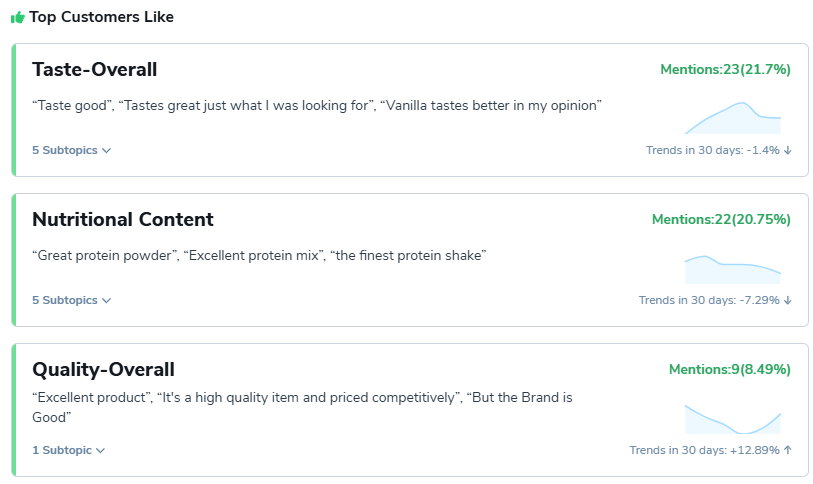
Task: Click the Taste-Overall trend sparkline chart
Action: [x=732, y=119]
